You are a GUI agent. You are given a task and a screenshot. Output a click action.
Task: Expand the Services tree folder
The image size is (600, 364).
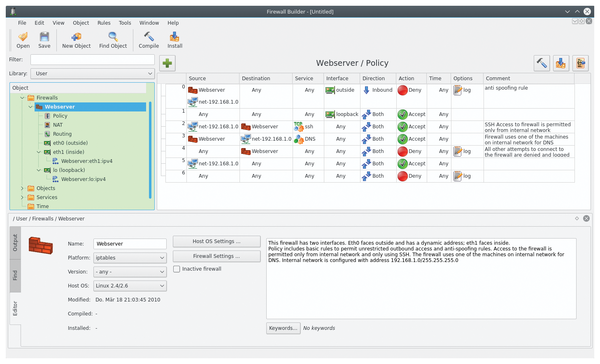click(22, 198)
